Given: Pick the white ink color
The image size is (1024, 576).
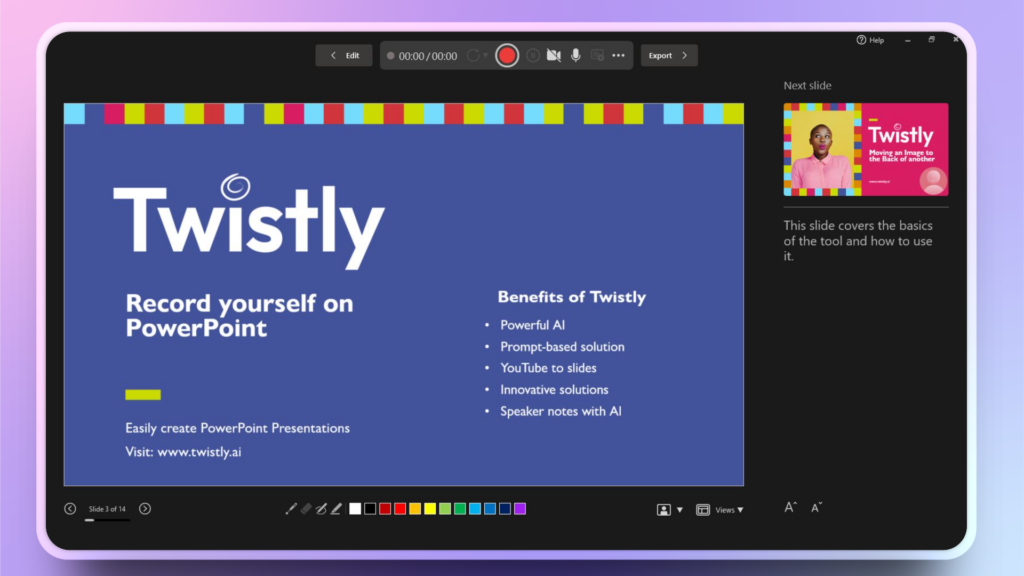Looking at the screenshot, I should (355, 509).
